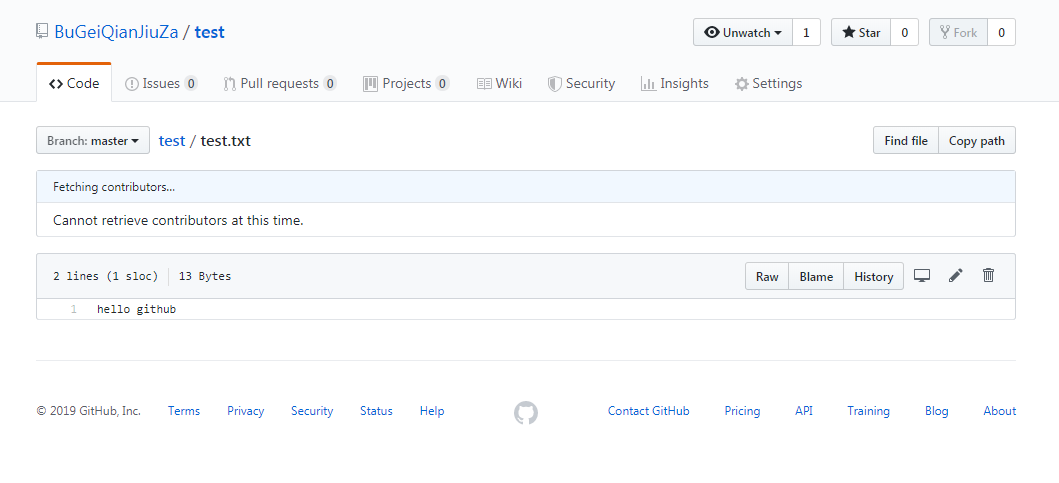The width and height of the screenshot is (1059, 483).
Task: Open the Terms footer link
Action: point(184,411)
